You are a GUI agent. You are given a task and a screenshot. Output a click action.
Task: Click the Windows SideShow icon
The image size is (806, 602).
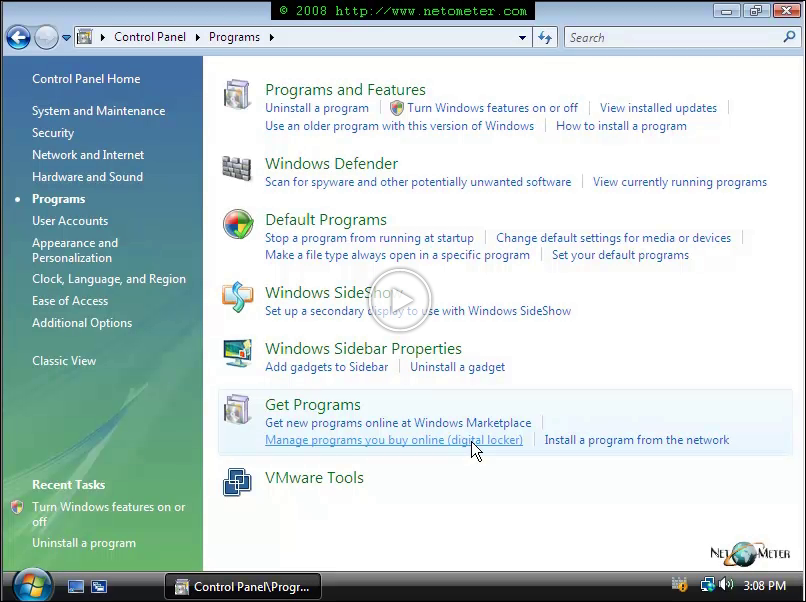[237, 297]
